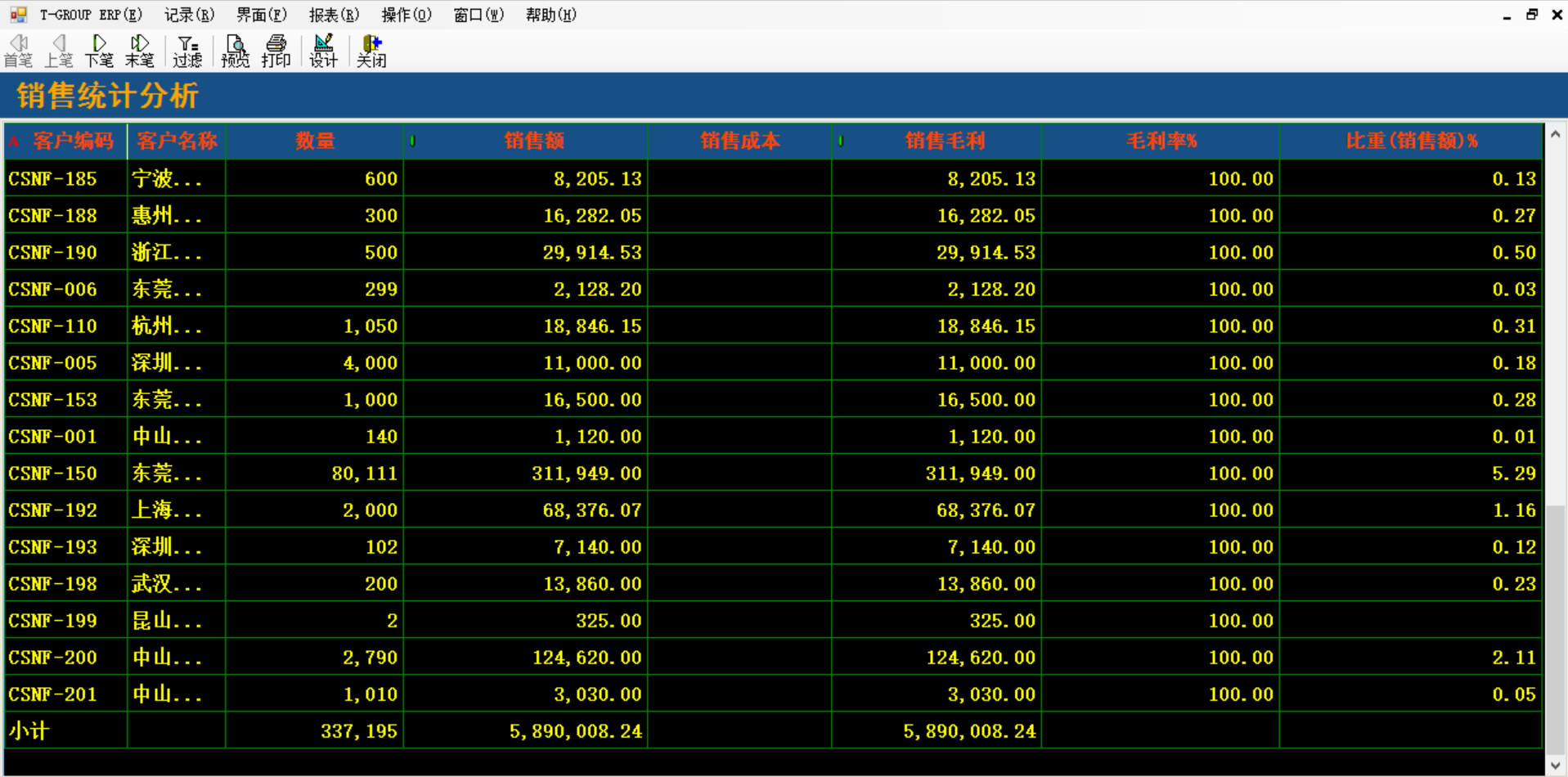The image size is (1568, 777).
Task: Select customer code CSNF-199
Action: tap(52, 621)
